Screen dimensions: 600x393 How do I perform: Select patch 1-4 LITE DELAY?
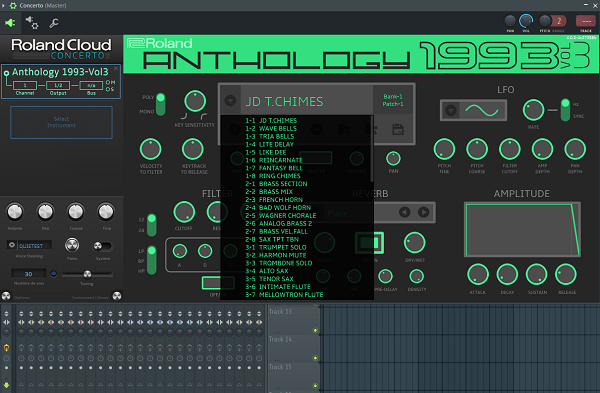click(x=269, y=144)
